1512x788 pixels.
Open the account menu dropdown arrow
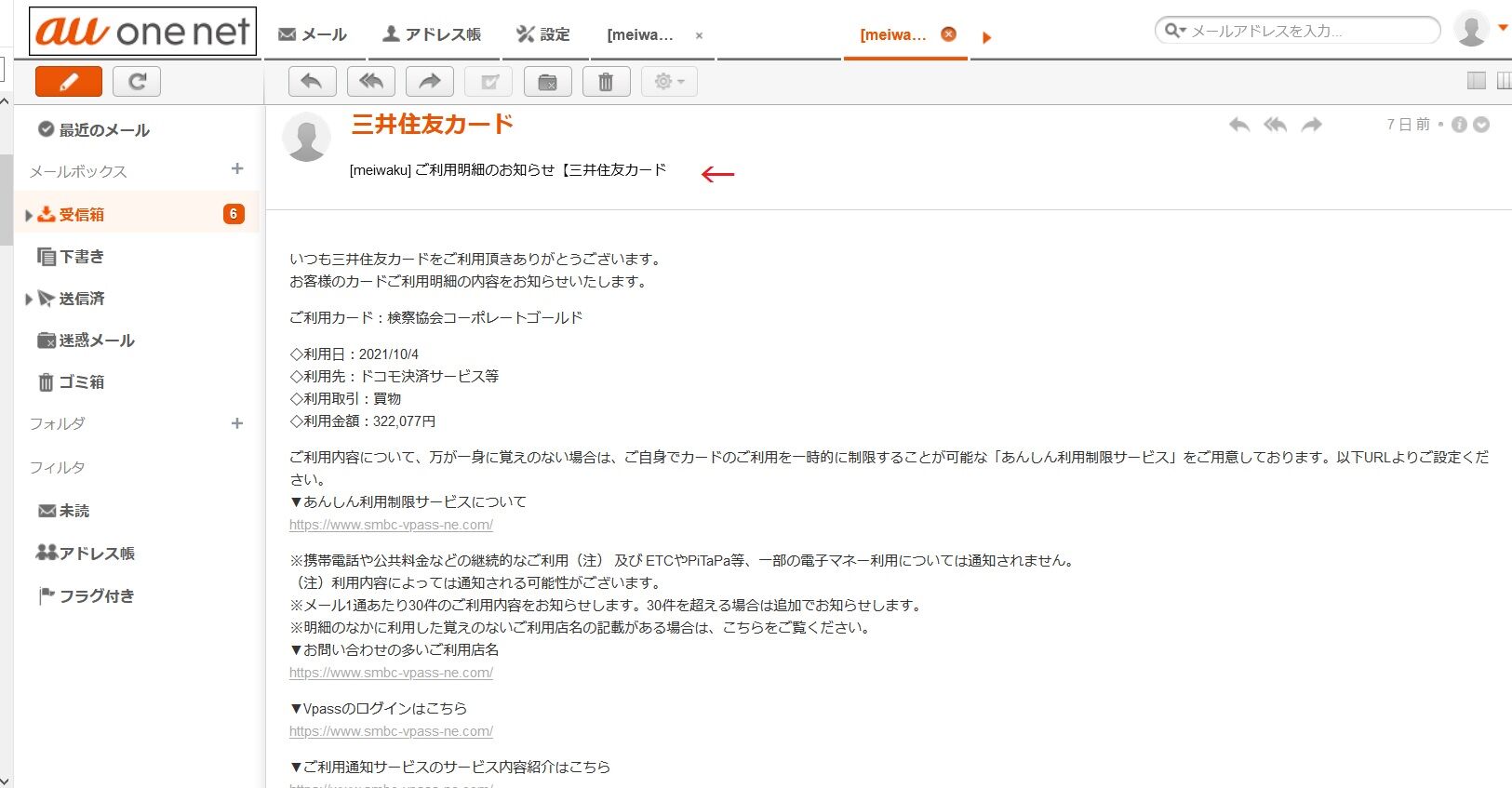pos(1503,28)
